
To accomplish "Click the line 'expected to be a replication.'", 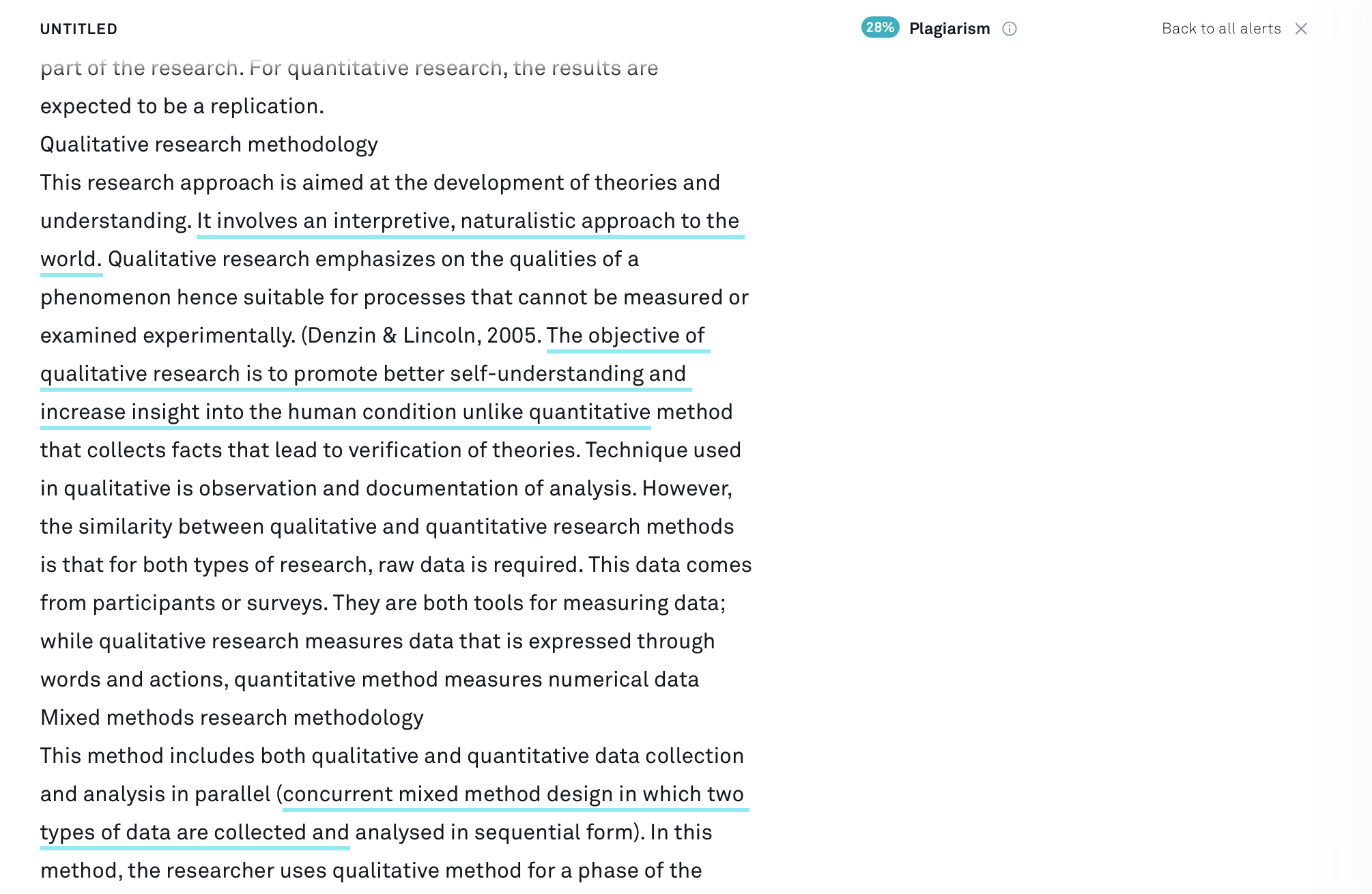I will tap(182, 106).
